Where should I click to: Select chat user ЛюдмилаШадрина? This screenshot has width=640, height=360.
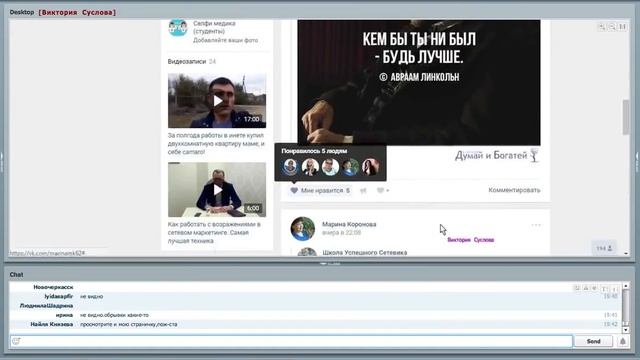coord(47,306)
